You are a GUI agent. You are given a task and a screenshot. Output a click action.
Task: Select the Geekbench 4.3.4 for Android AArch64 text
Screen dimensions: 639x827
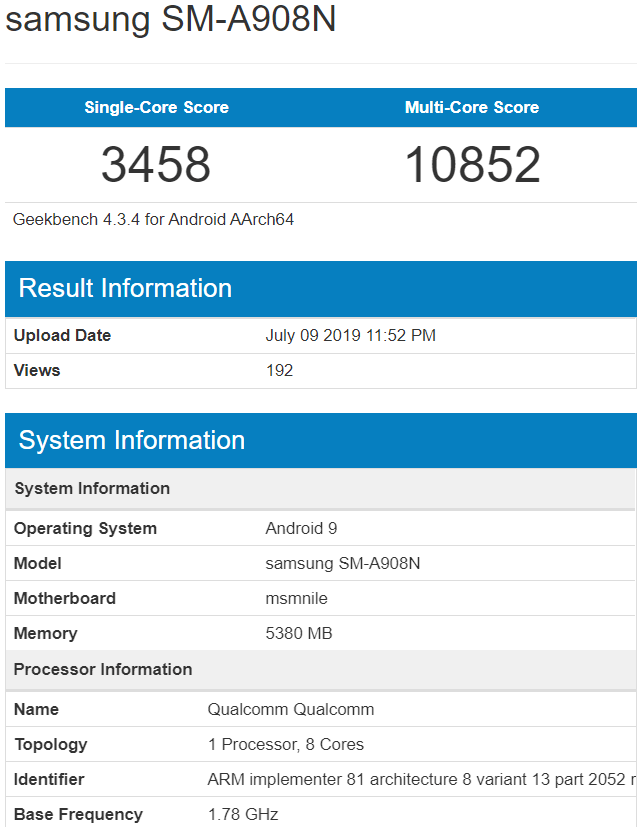click(153, 219)
